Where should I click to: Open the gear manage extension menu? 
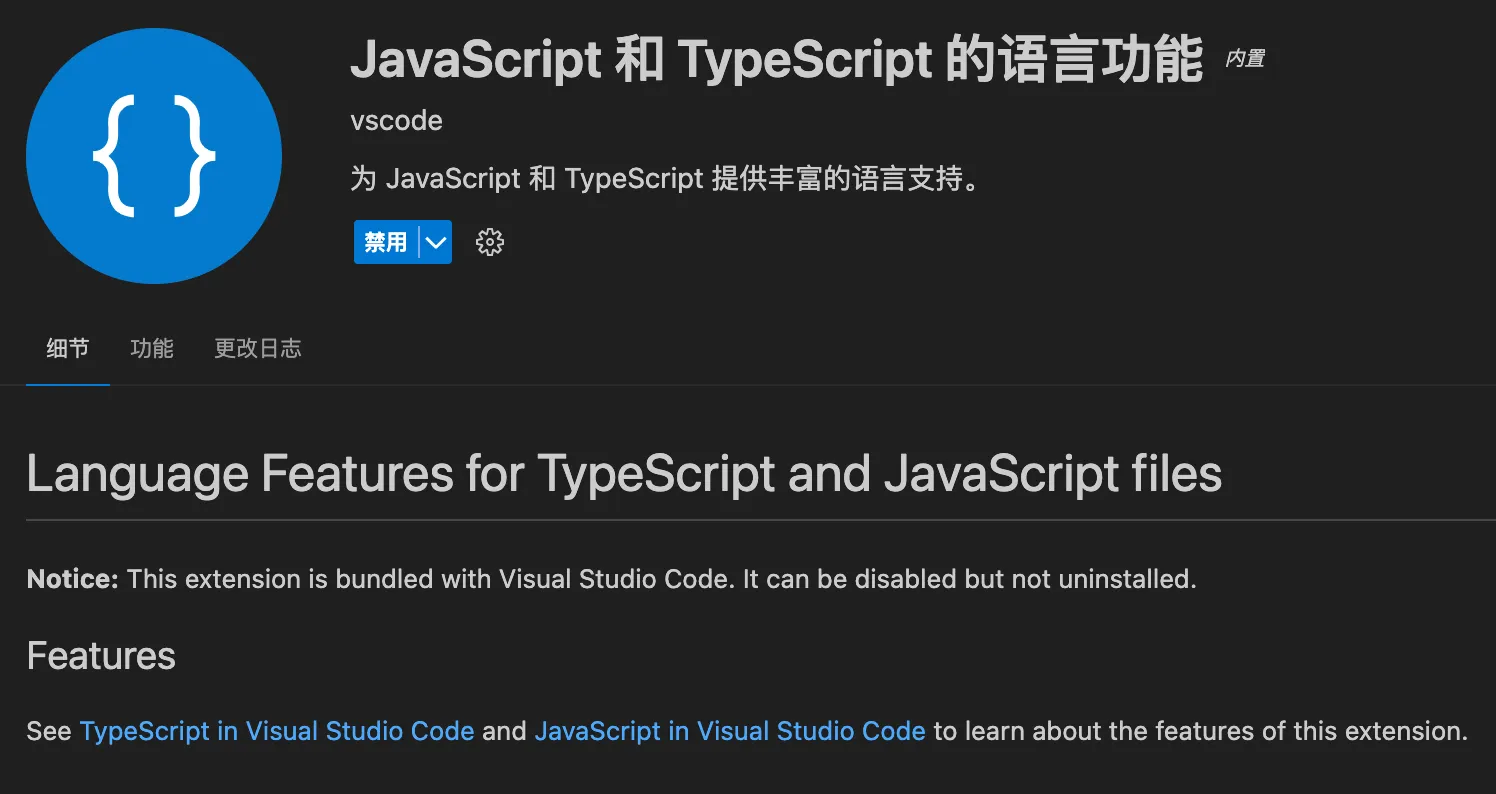pos(489,242)
